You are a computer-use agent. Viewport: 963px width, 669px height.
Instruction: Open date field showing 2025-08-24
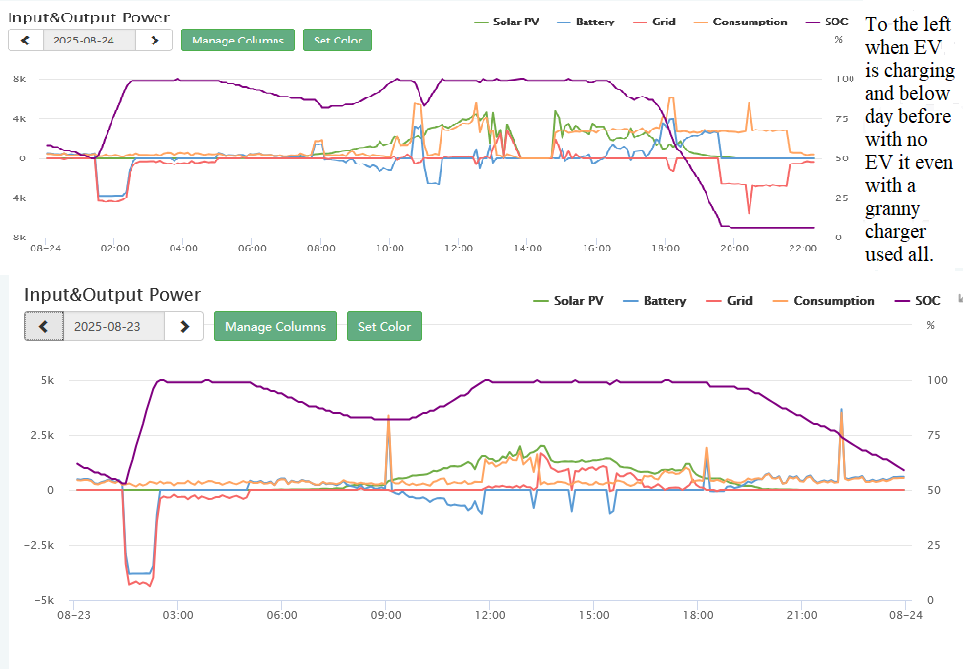pyautogui.click(x=89, y=40)
